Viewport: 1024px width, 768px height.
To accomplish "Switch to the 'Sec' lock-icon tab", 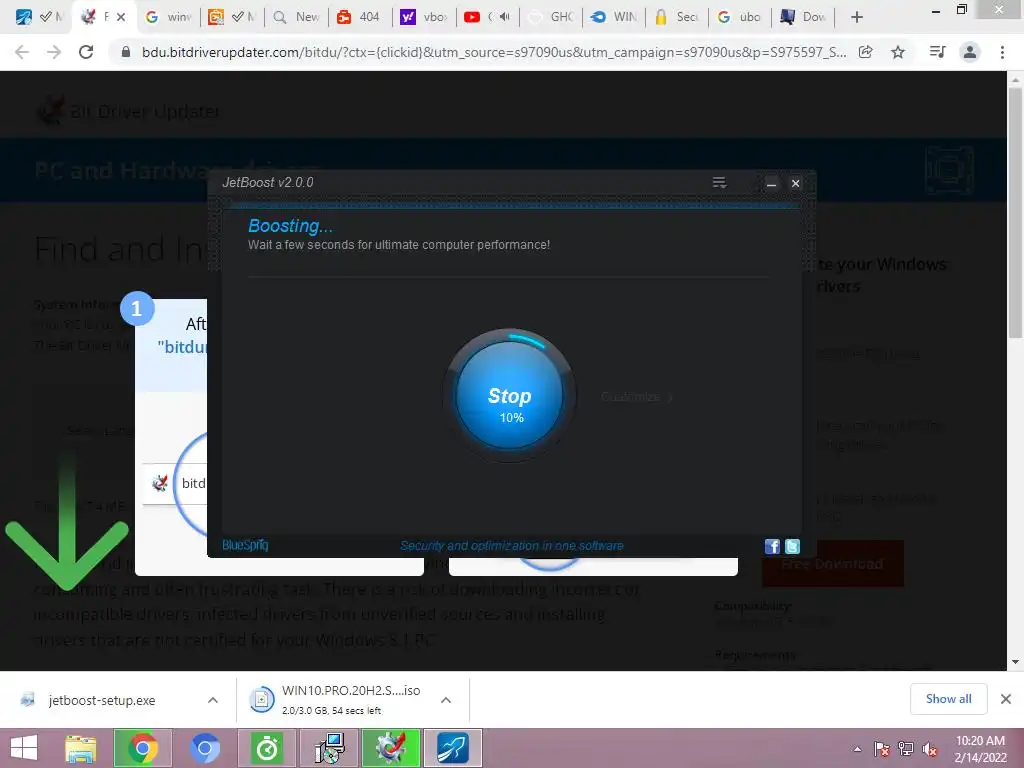I will pos(677,17).
